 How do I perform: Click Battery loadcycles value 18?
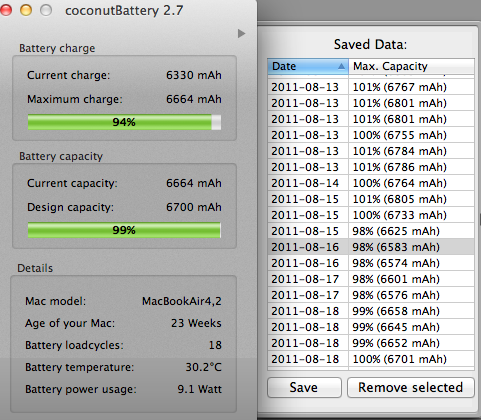pos(215,345)
